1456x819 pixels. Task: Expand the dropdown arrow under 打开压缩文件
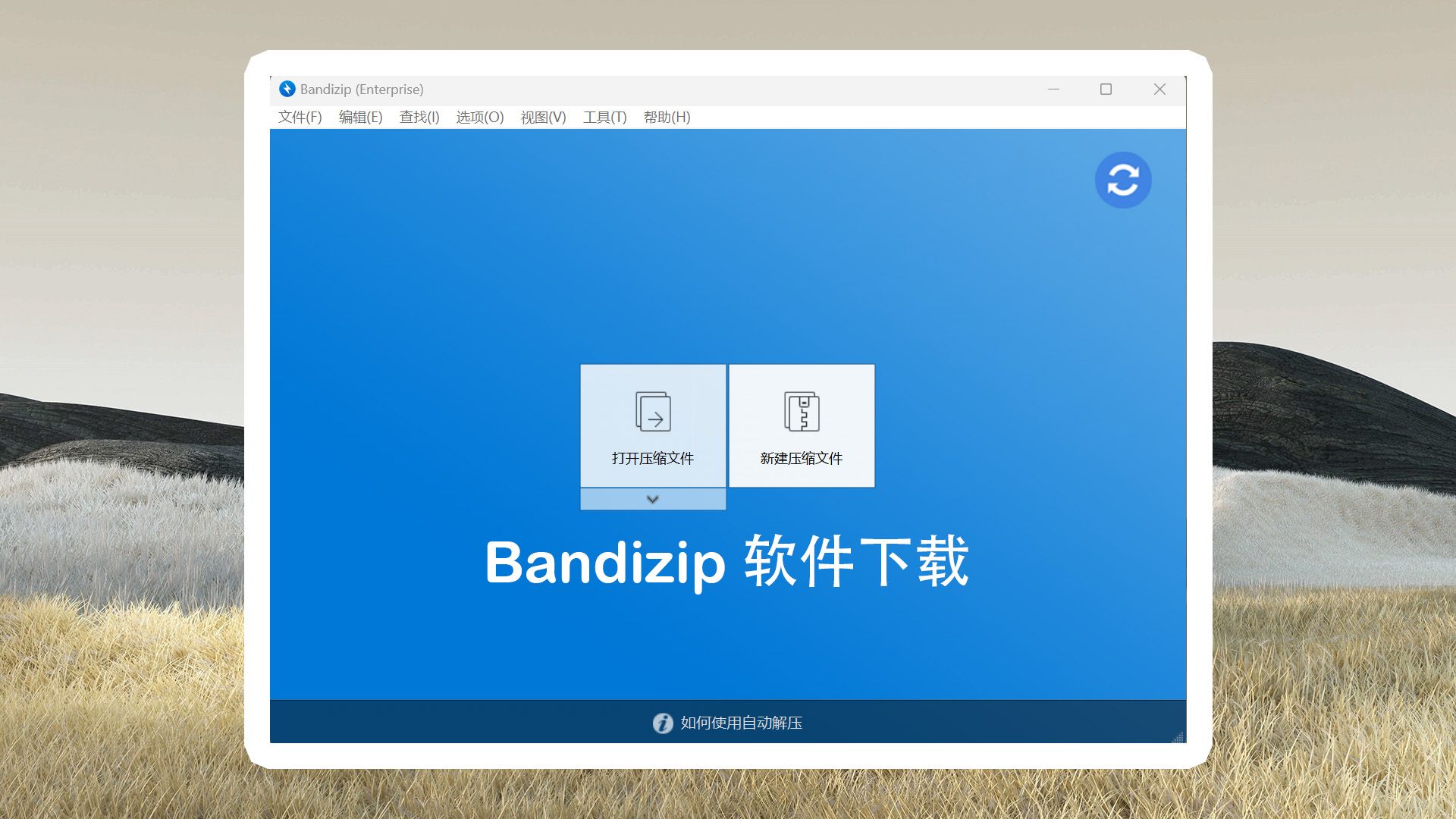coord(653,499)
